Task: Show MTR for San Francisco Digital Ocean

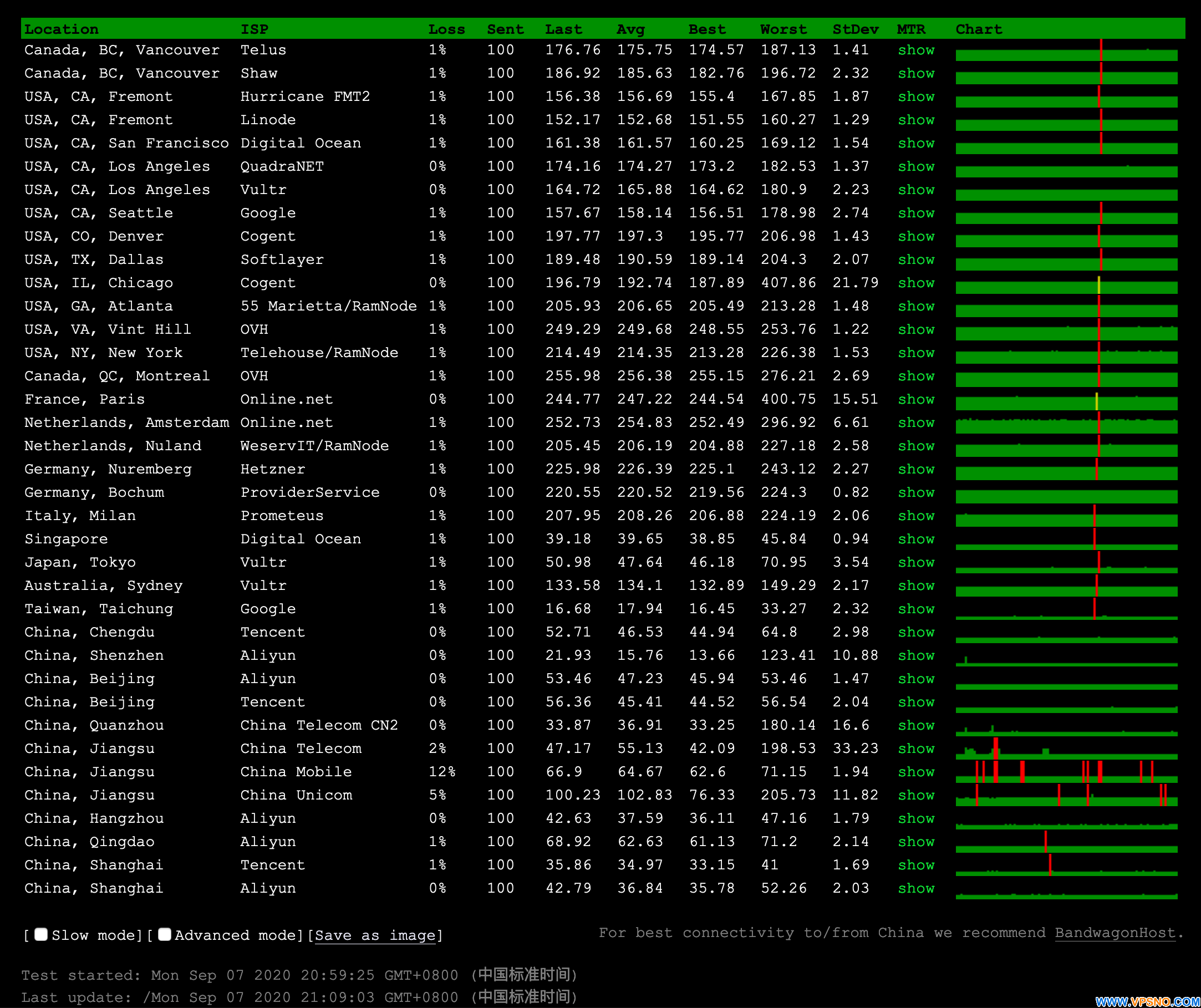Action: [916, 144]
